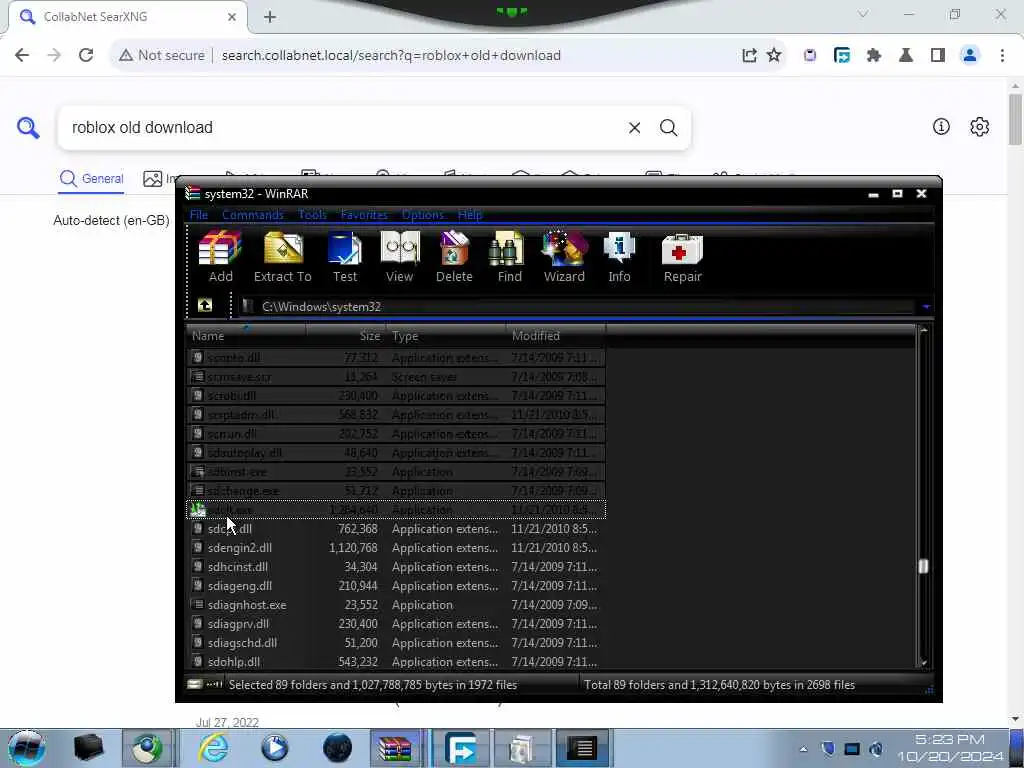
Task: Click the Repair archive toolbar icon
Action: coord(682,257)
